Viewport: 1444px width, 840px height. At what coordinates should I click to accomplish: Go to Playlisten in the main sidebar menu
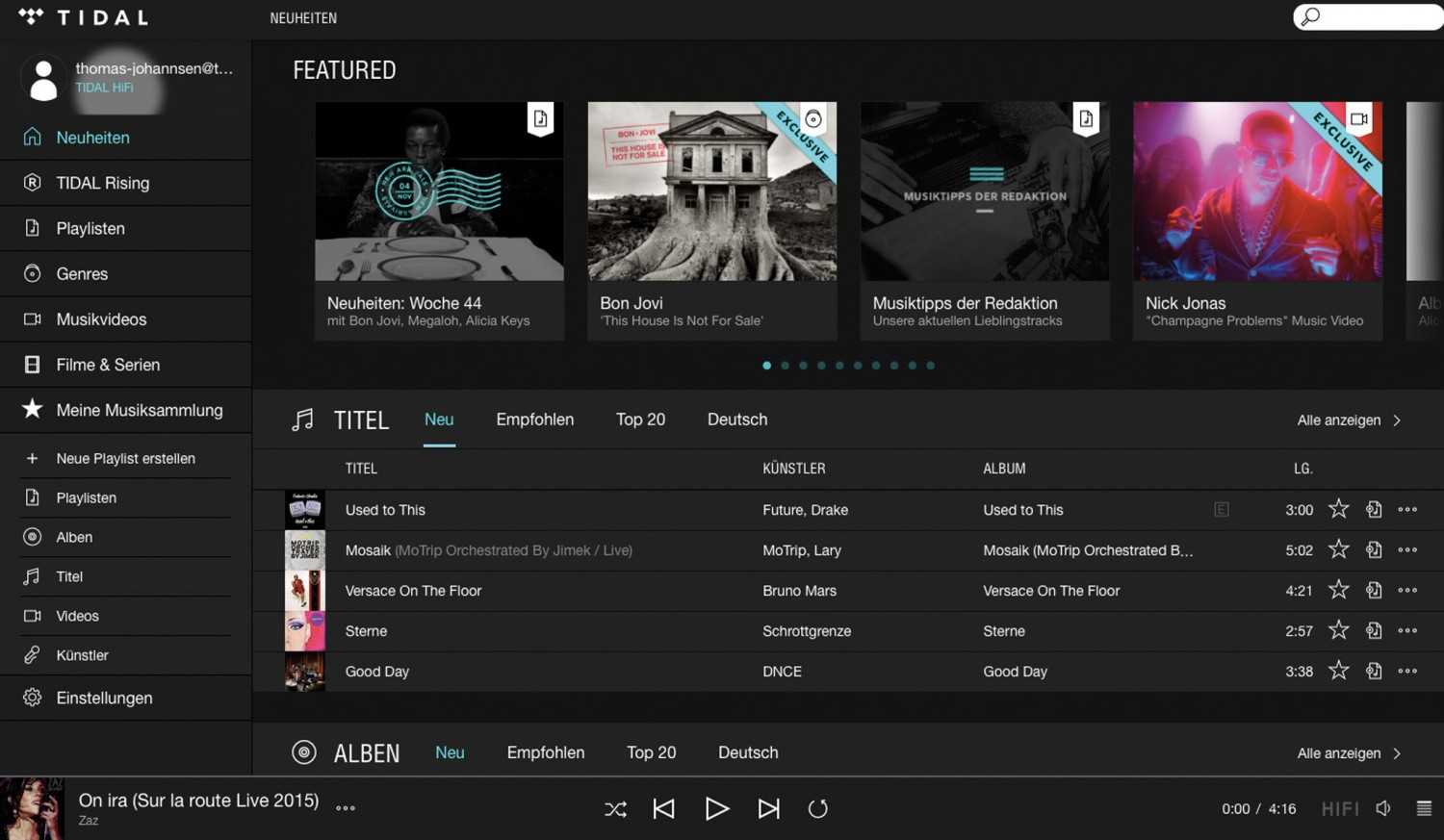(x=125, y=228)
